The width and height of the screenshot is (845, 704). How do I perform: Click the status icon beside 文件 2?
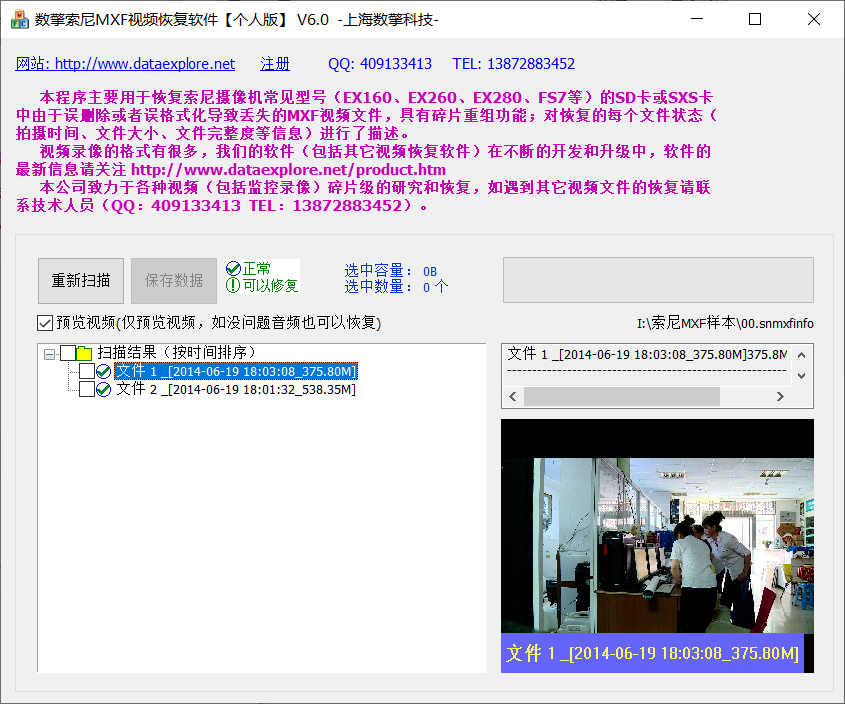(x=103, y=389)
